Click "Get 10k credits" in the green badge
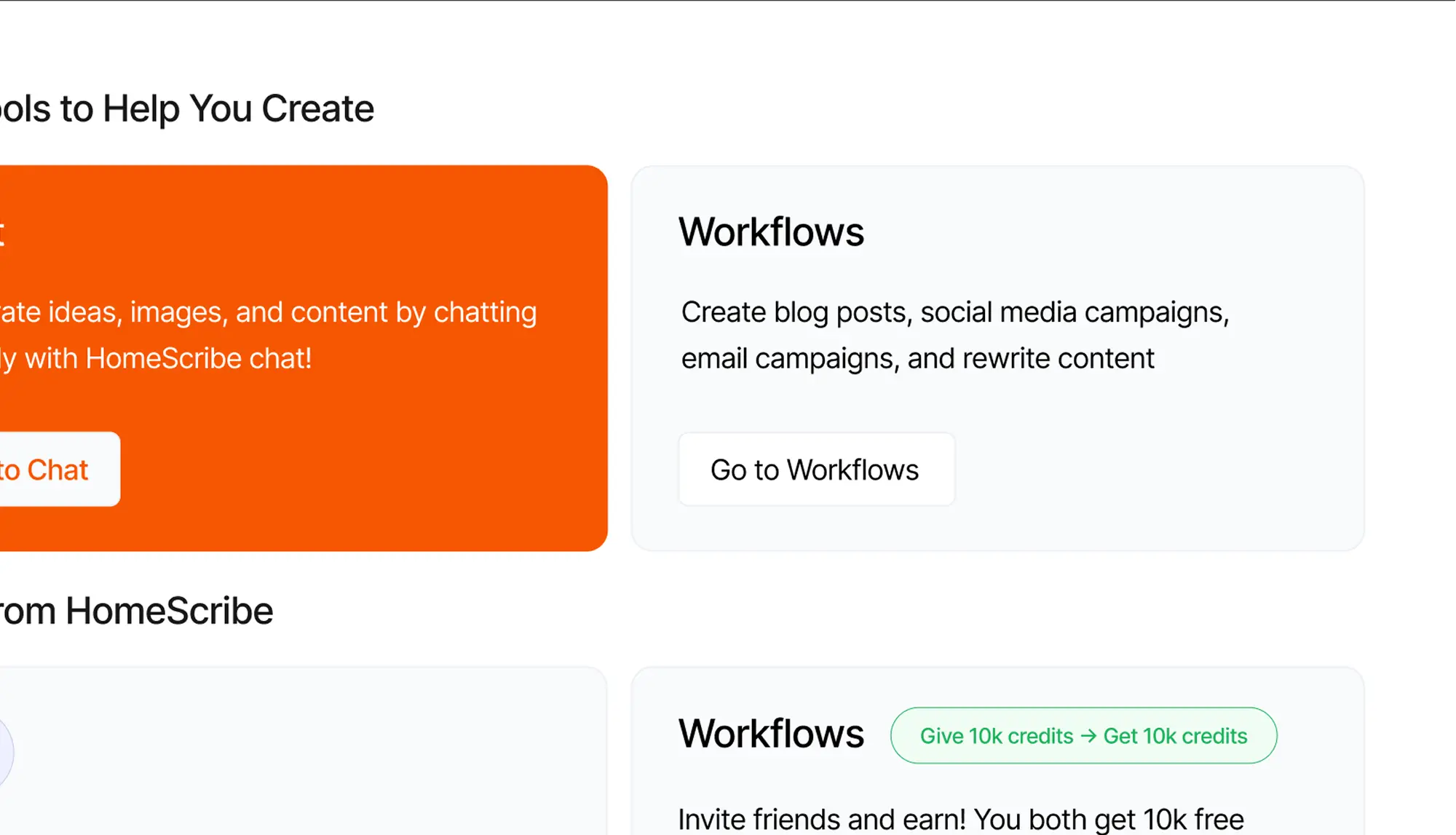Viewport: 1456px width, 835px height. pyautogui.click(x=1175, y=736)
